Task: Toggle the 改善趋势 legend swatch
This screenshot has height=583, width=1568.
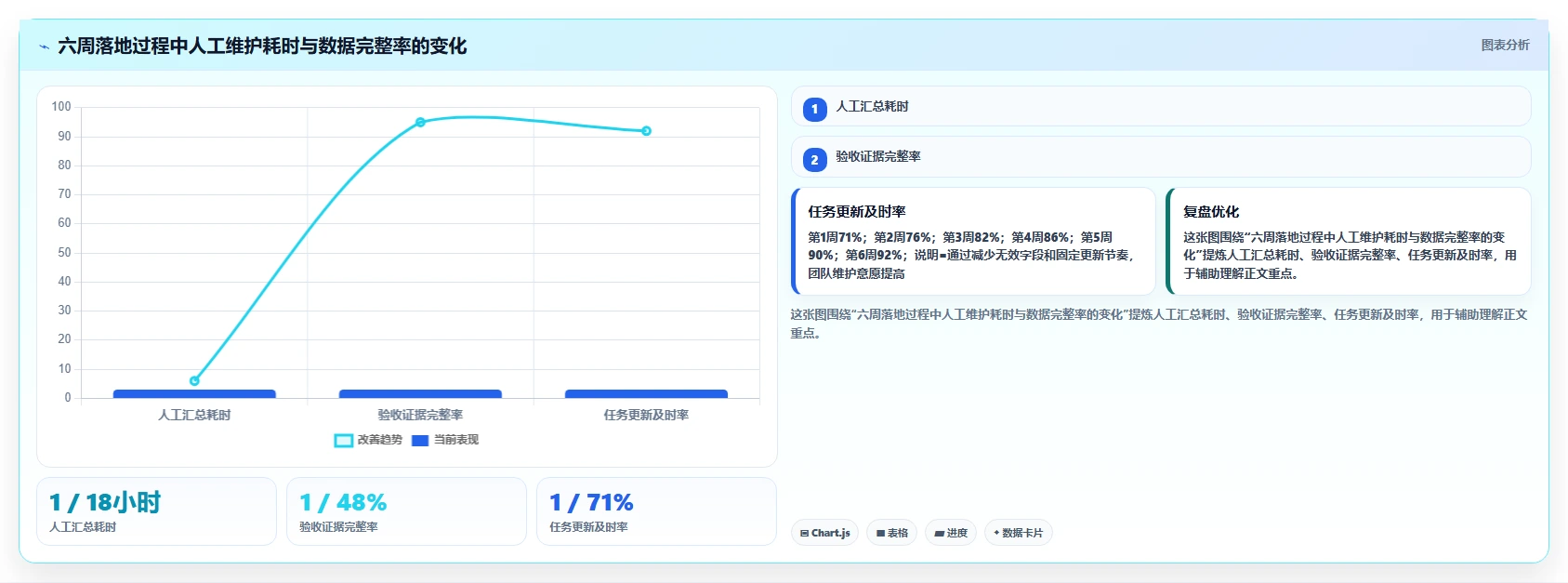Action: tap(343, 441)
